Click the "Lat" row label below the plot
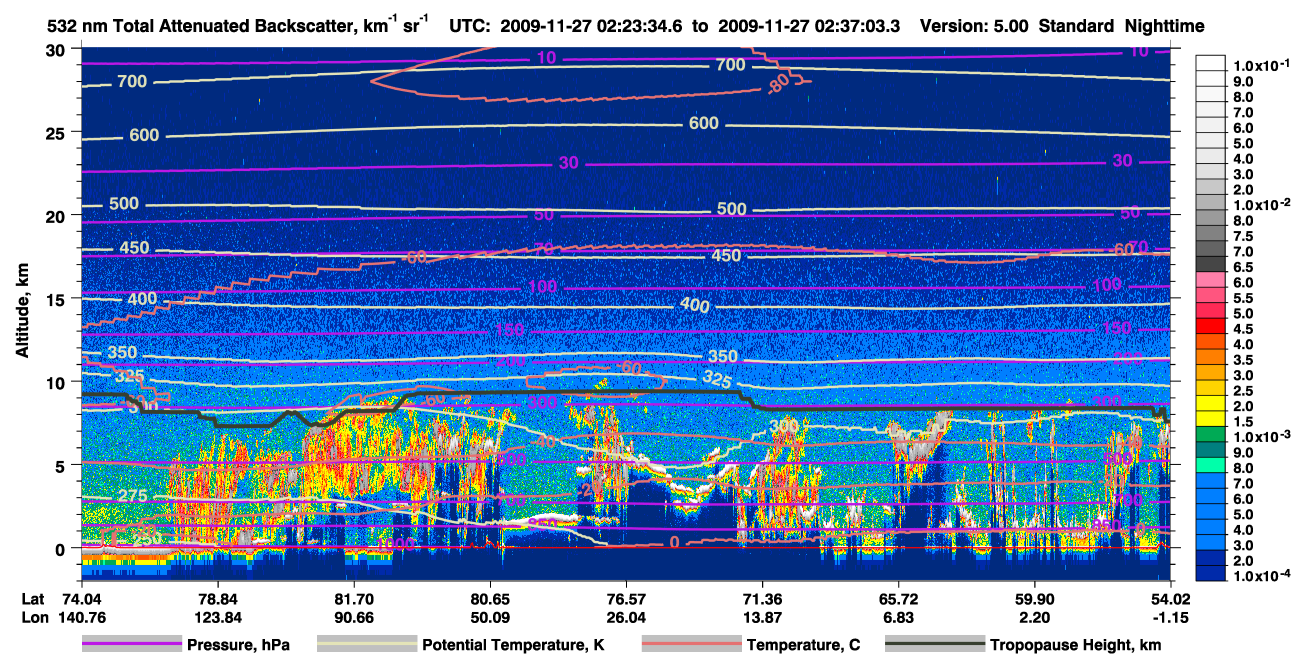 coord(33,598)
